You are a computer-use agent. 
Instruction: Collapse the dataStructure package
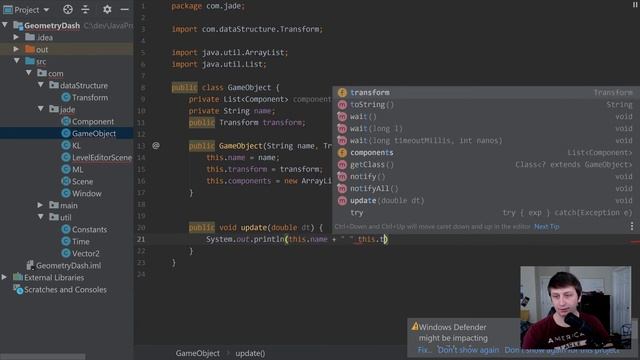point(41,85)
